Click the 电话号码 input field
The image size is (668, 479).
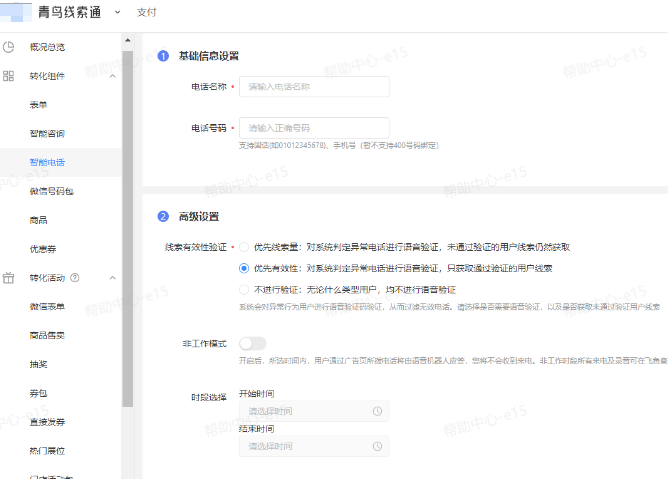pyautogui.click(x=314, y=128)
